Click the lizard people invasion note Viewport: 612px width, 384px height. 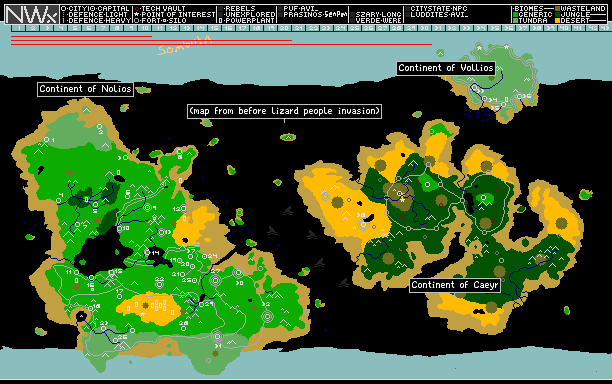click(x=284, y=111)
